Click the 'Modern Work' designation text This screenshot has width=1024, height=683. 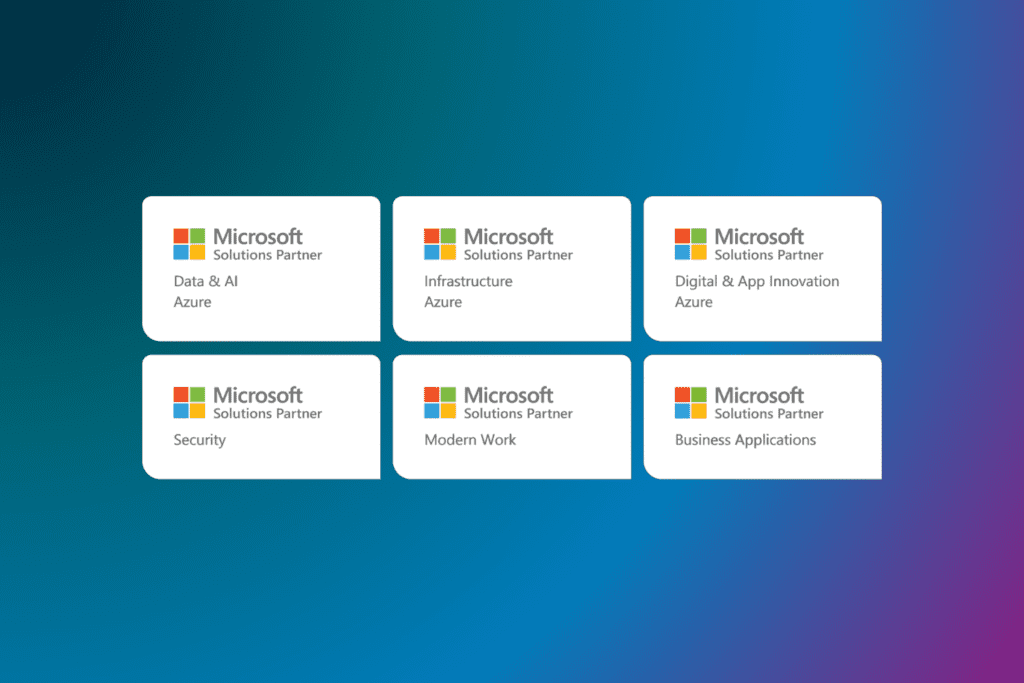[x=469, y=439]
